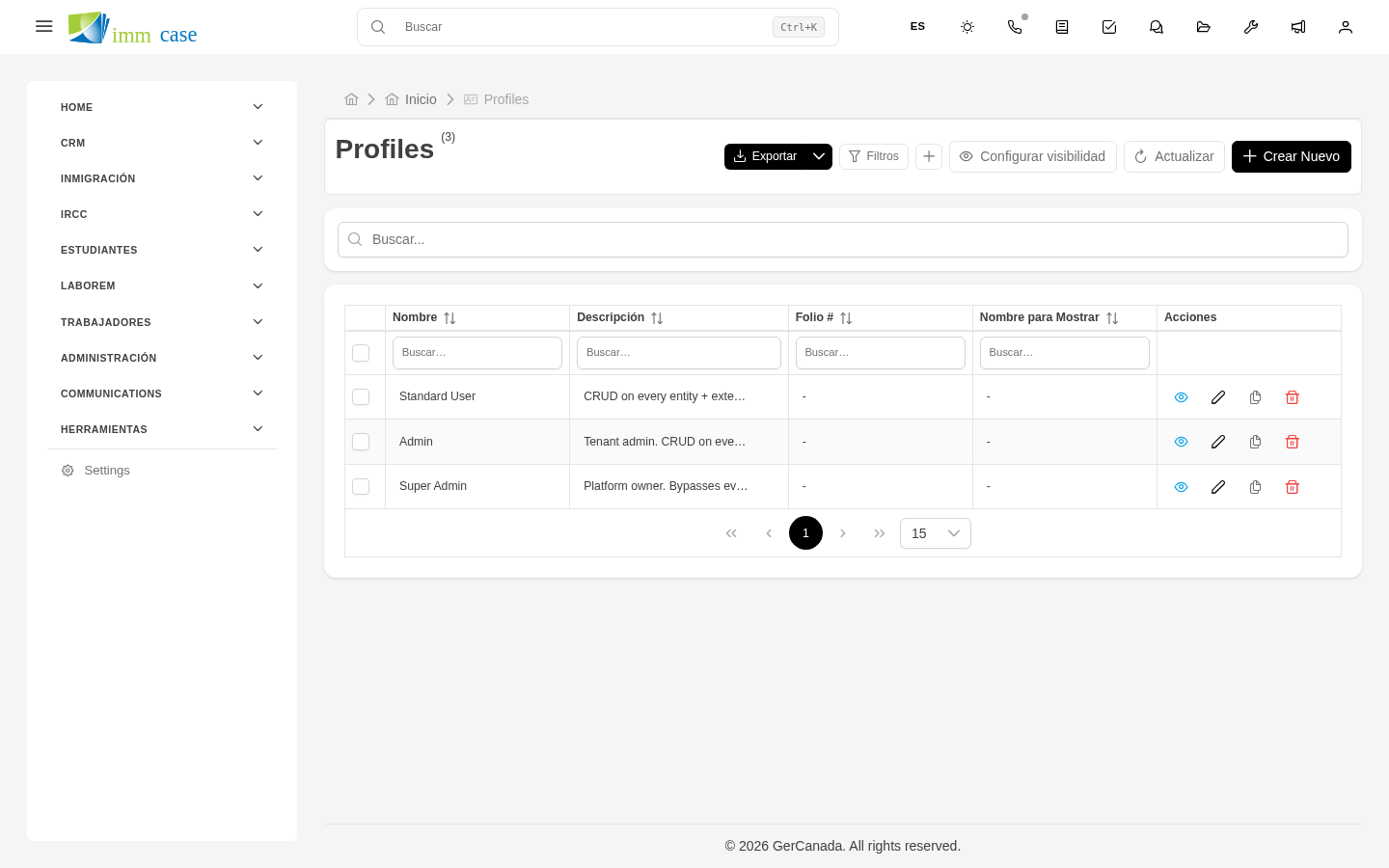The width and height of the screenshot is (1389, 868).
Task: Go to next pagination page arrow
Action: point(843,533)
